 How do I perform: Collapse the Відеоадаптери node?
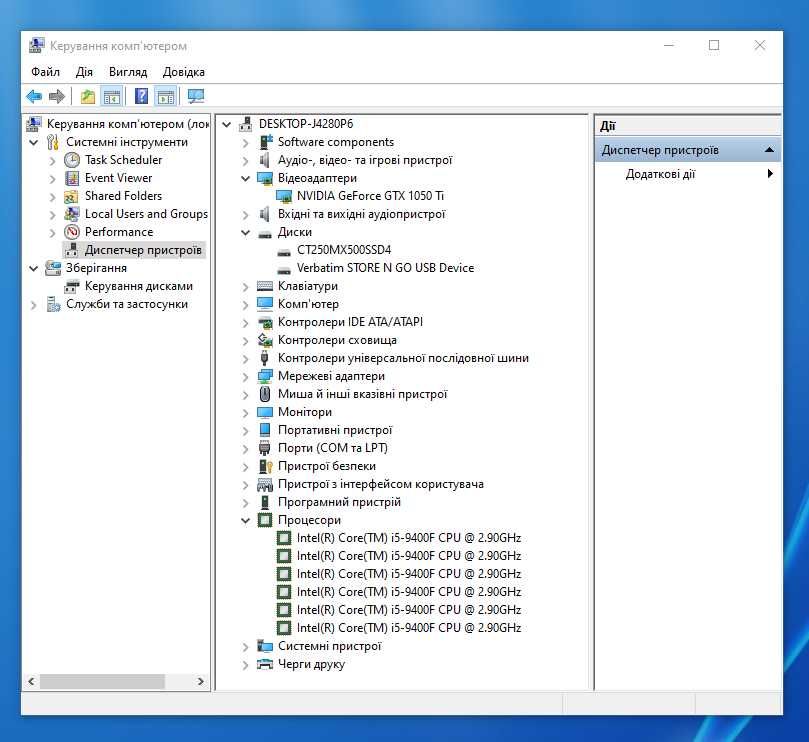pyautogui.click(x=246, y=179)
